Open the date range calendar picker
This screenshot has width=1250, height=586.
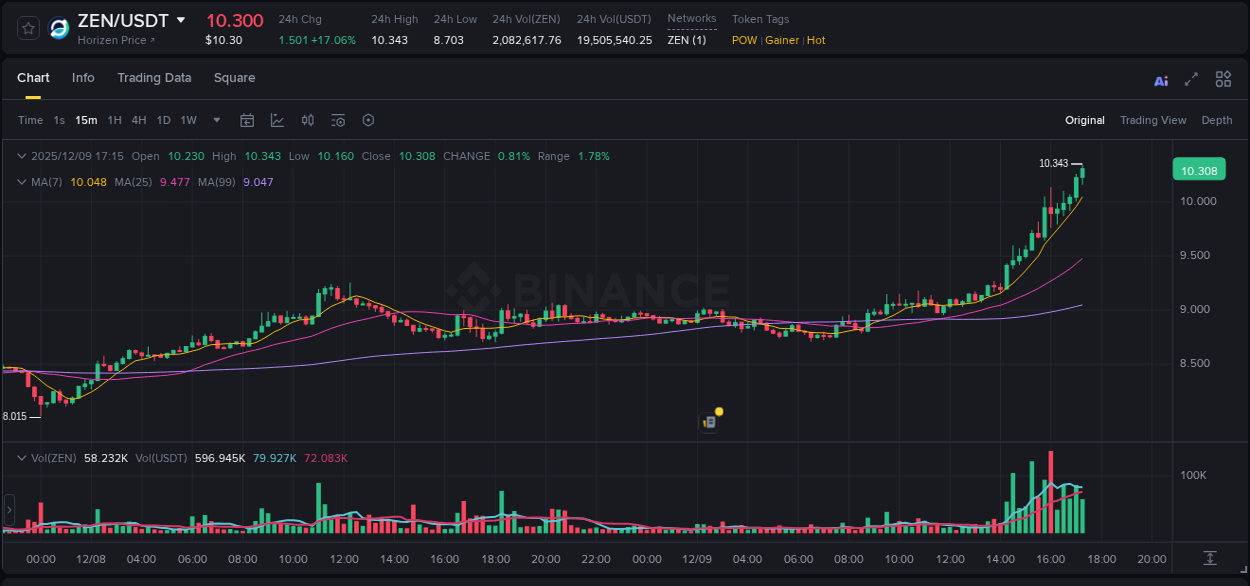click(247, 120)
